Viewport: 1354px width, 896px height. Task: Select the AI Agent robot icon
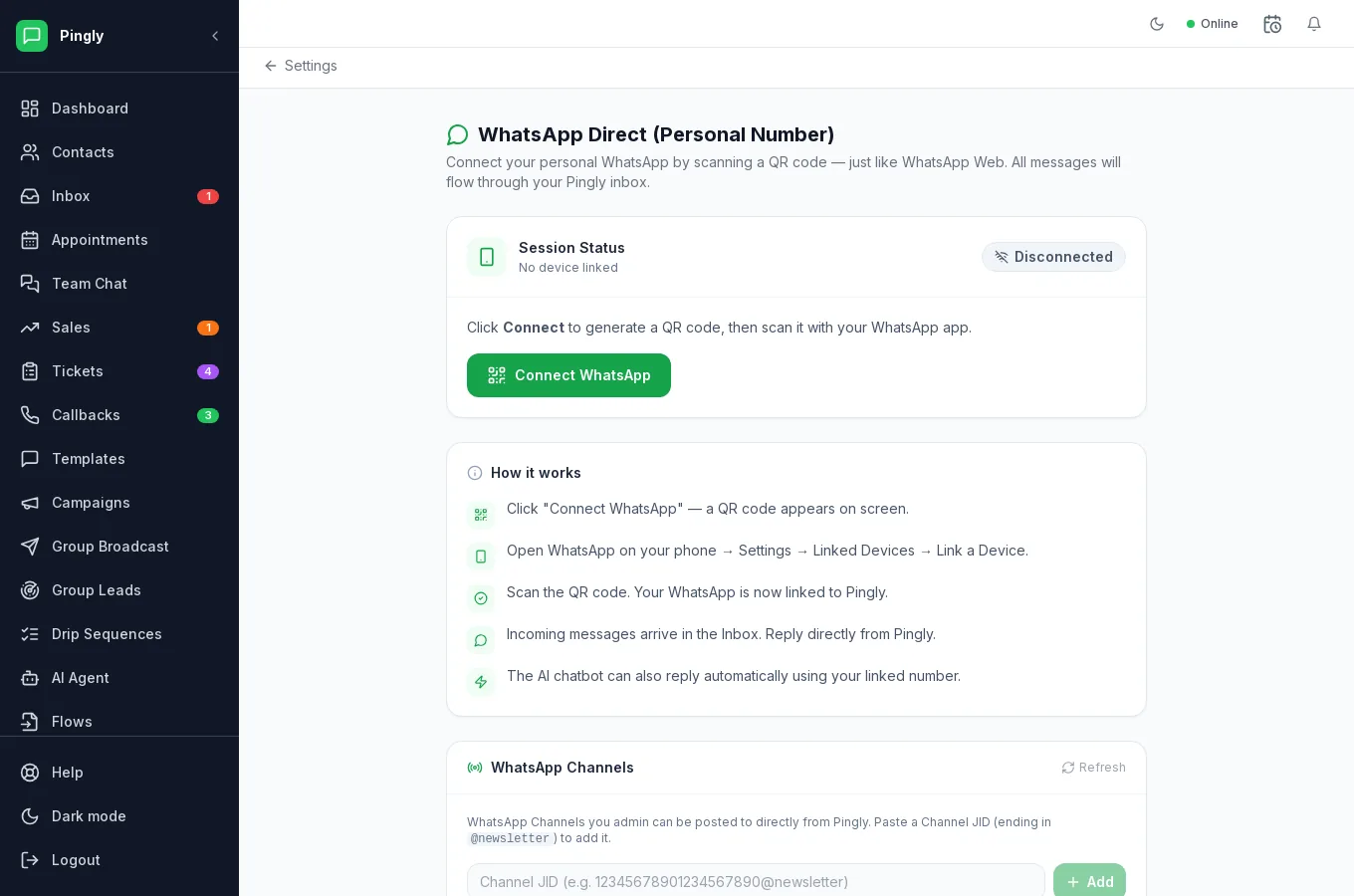click(x=30, y=678)
